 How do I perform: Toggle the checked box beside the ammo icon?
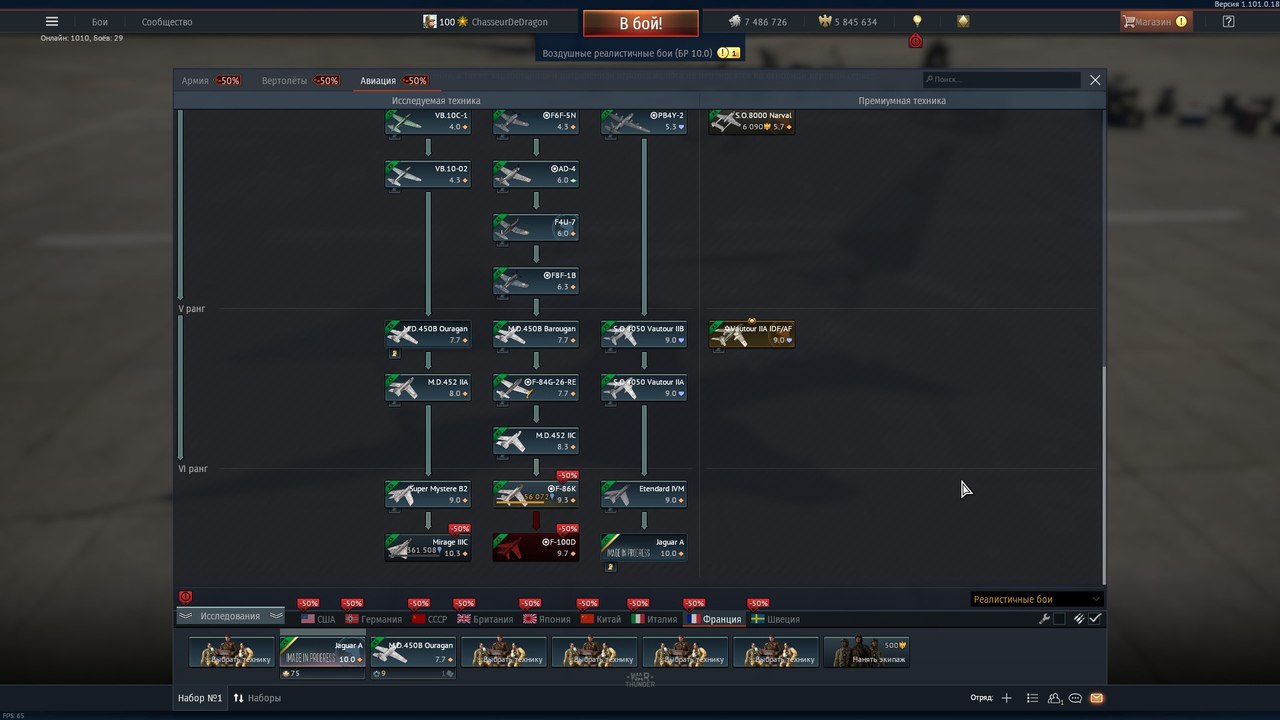click(1095, 619)
